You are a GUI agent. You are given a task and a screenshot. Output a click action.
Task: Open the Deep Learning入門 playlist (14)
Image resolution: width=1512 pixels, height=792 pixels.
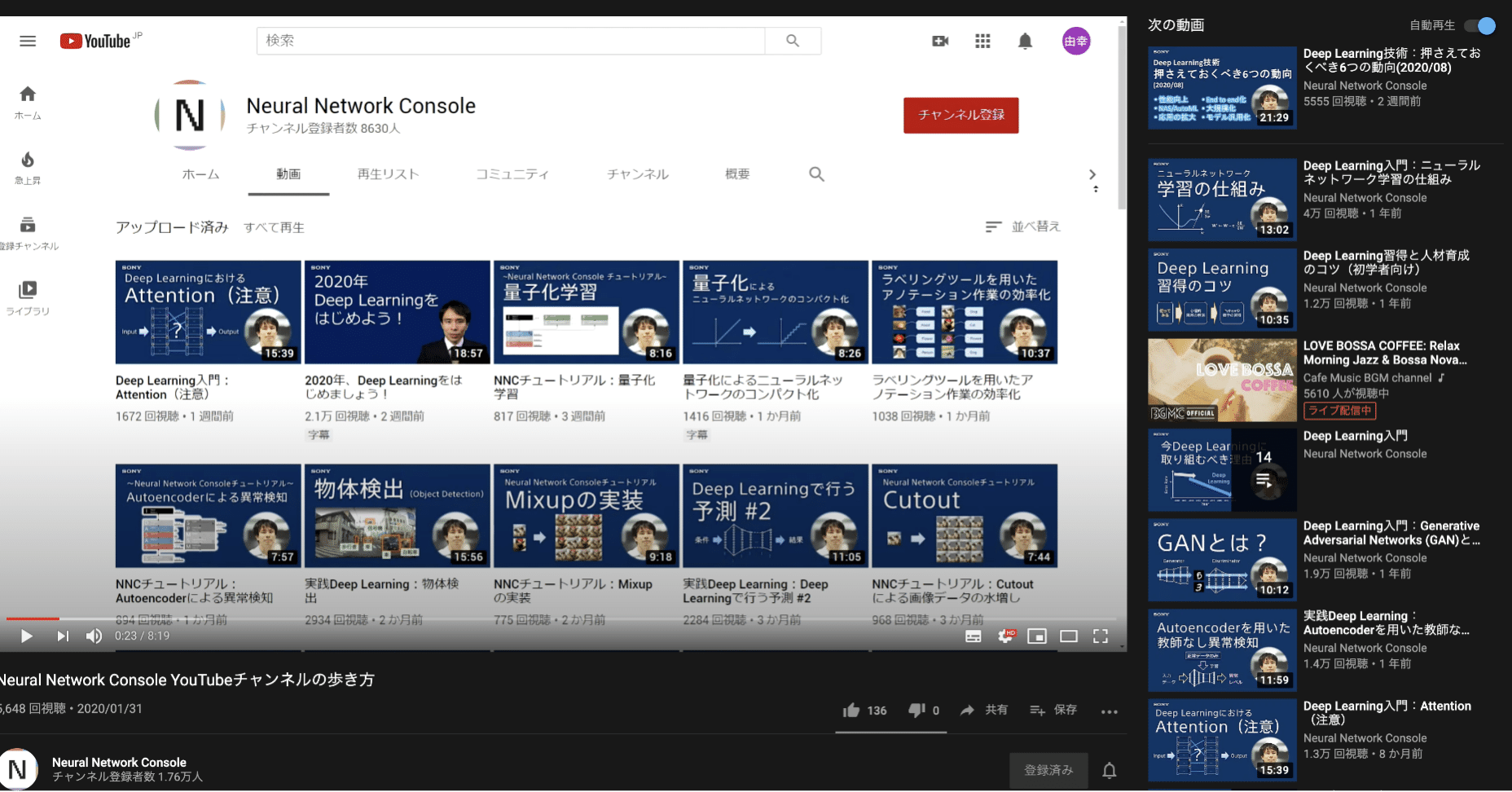pyautogui.click(x=1222, y=470)
